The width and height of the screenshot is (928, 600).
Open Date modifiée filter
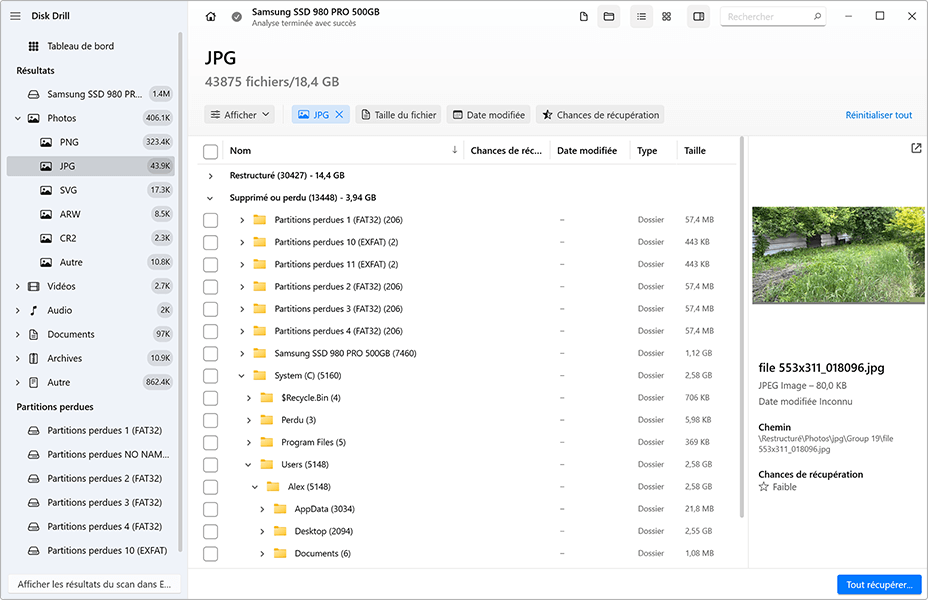[489, 115]
